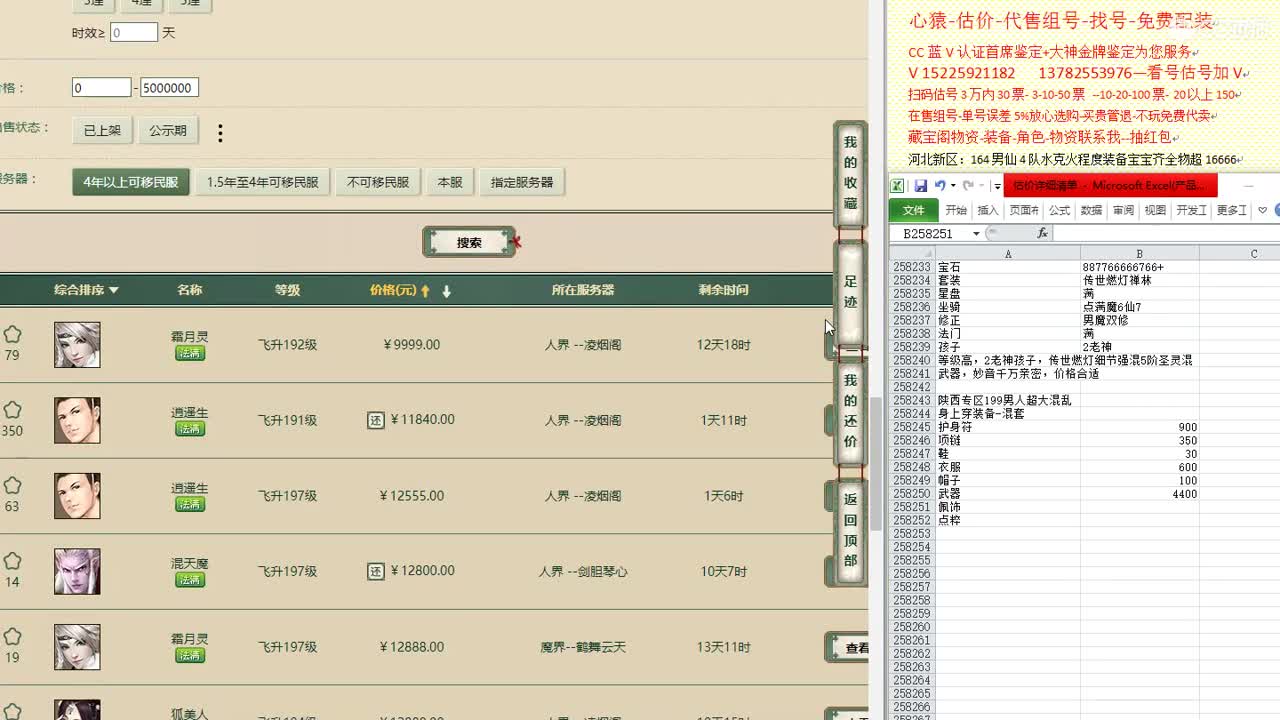
Task: Sort price ascending with up arrow
Action: pos(425,291)
